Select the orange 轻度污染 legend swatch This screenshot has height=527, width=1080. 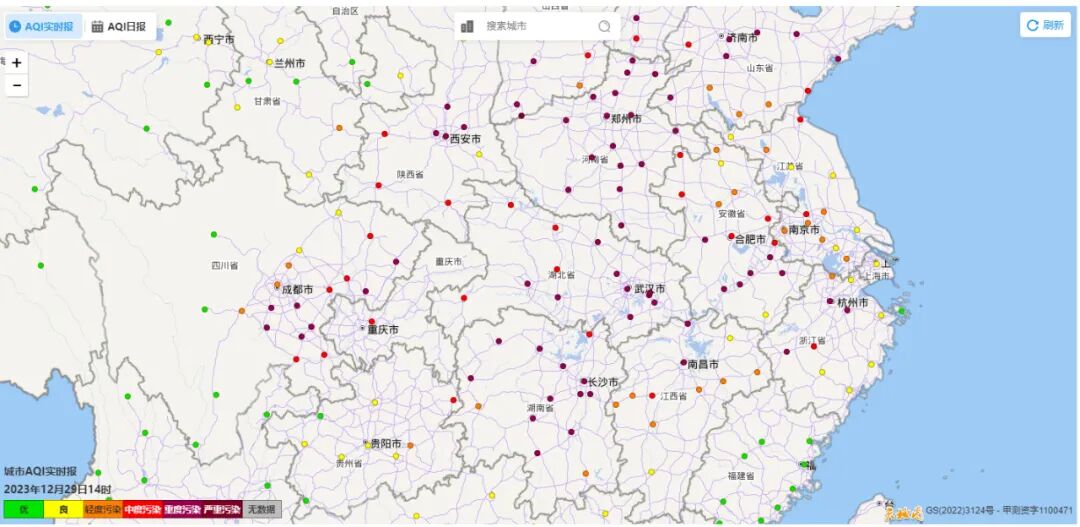[103, 510]
